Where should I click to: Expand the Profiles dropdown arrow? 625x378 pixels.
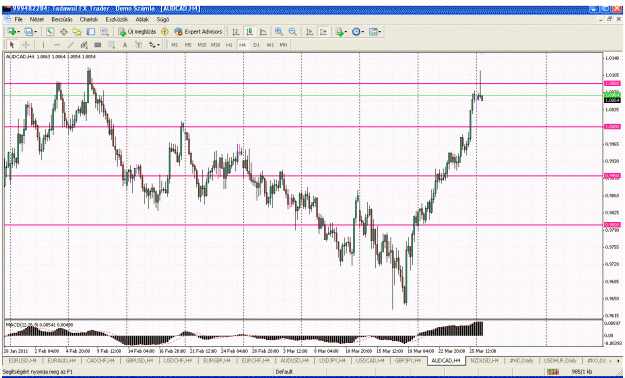[x=35, y=32]
